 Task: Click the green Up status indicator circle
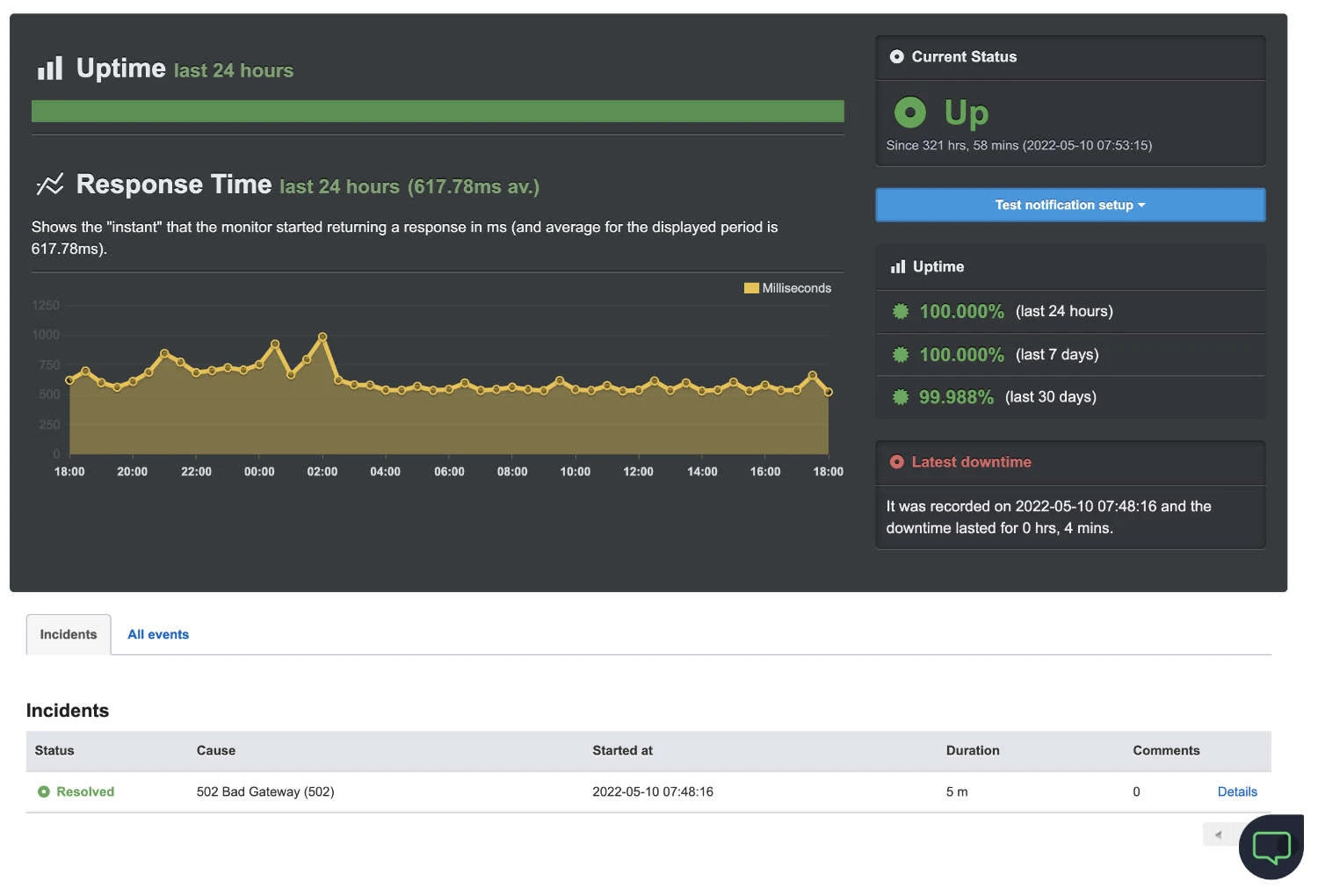[x=910, y=112]
